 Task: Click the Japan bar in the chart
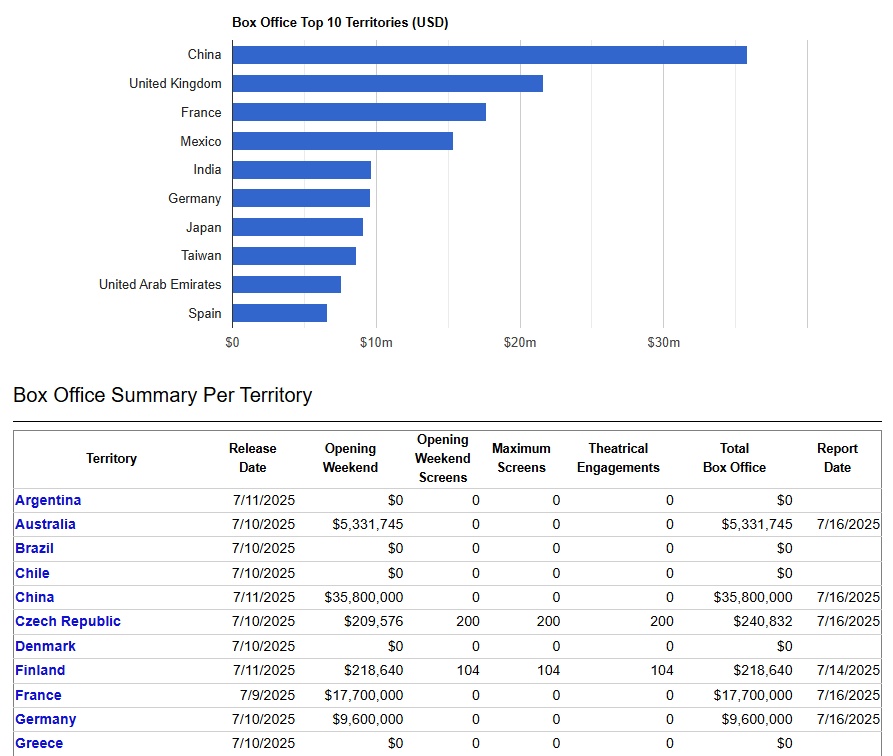tap(298, 227)
